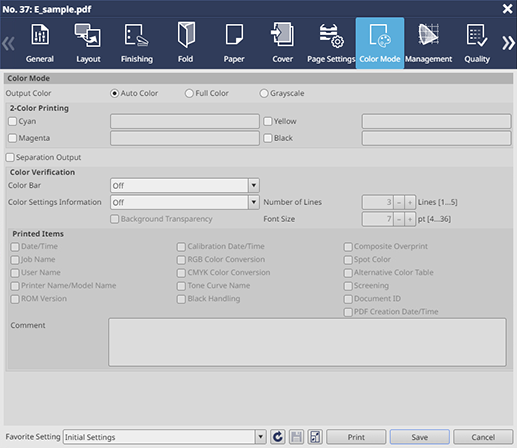Toggle the Separation Output checkbox

pyautogui.click(x=10, y=157)
